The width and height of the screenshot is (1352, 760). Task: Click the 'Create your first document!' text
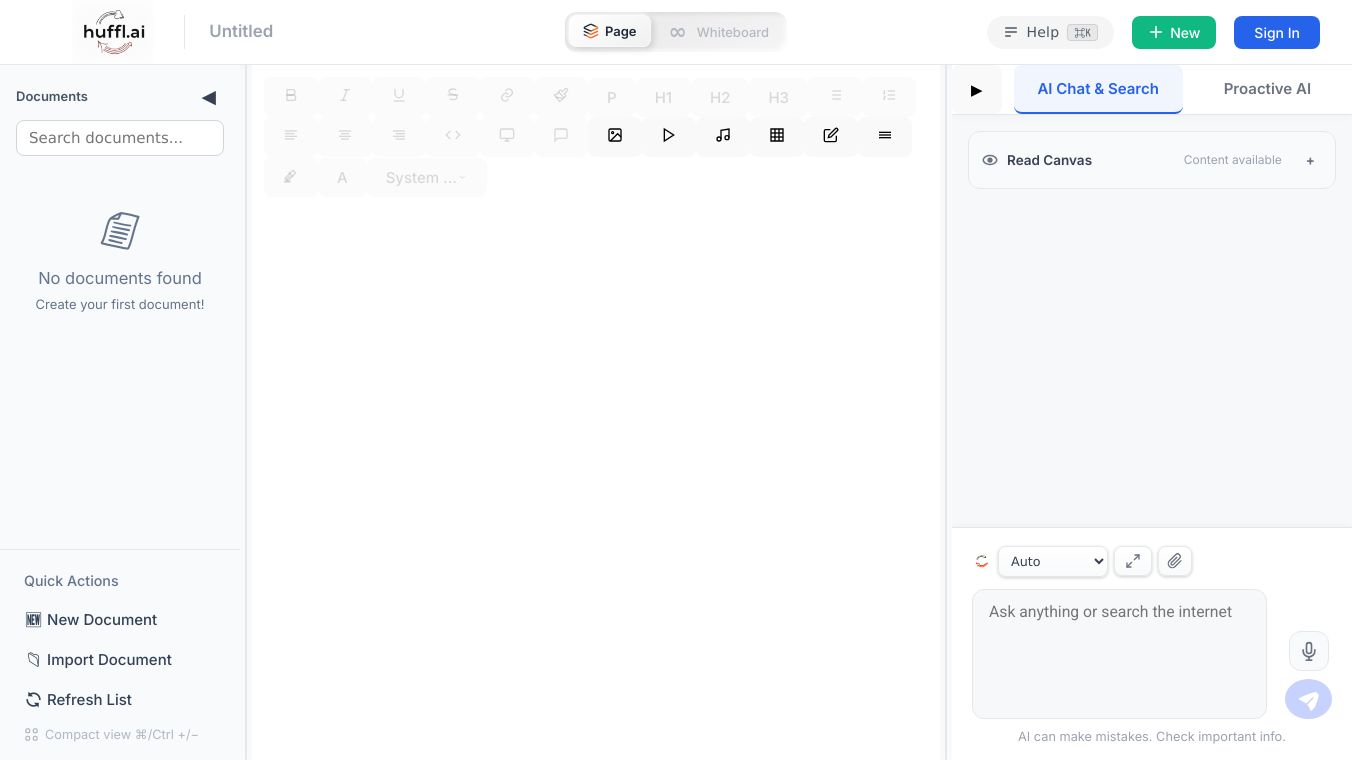click(x=120, y=305)
